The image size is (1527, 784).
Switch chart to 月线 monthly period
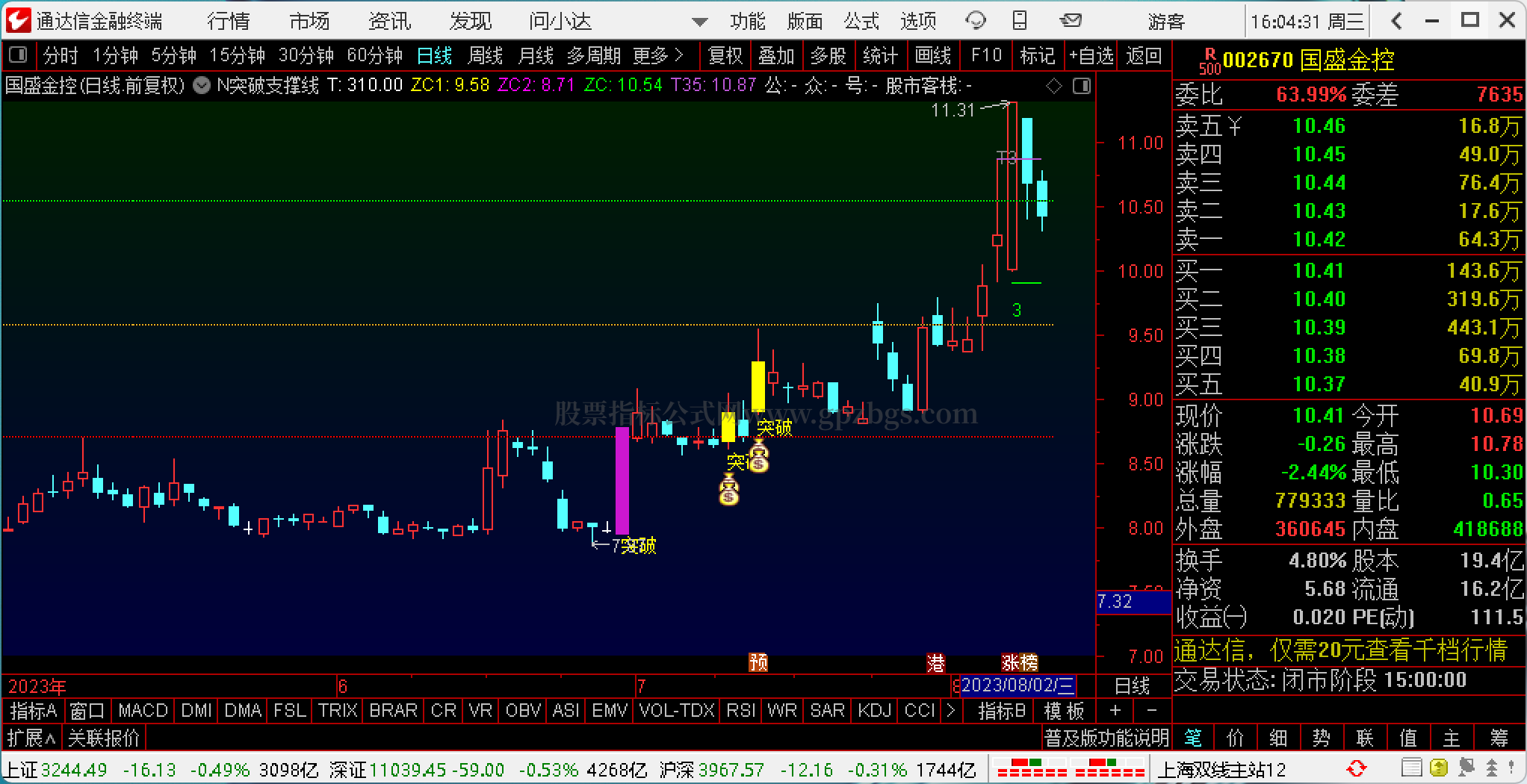click(x=536, y=56)
